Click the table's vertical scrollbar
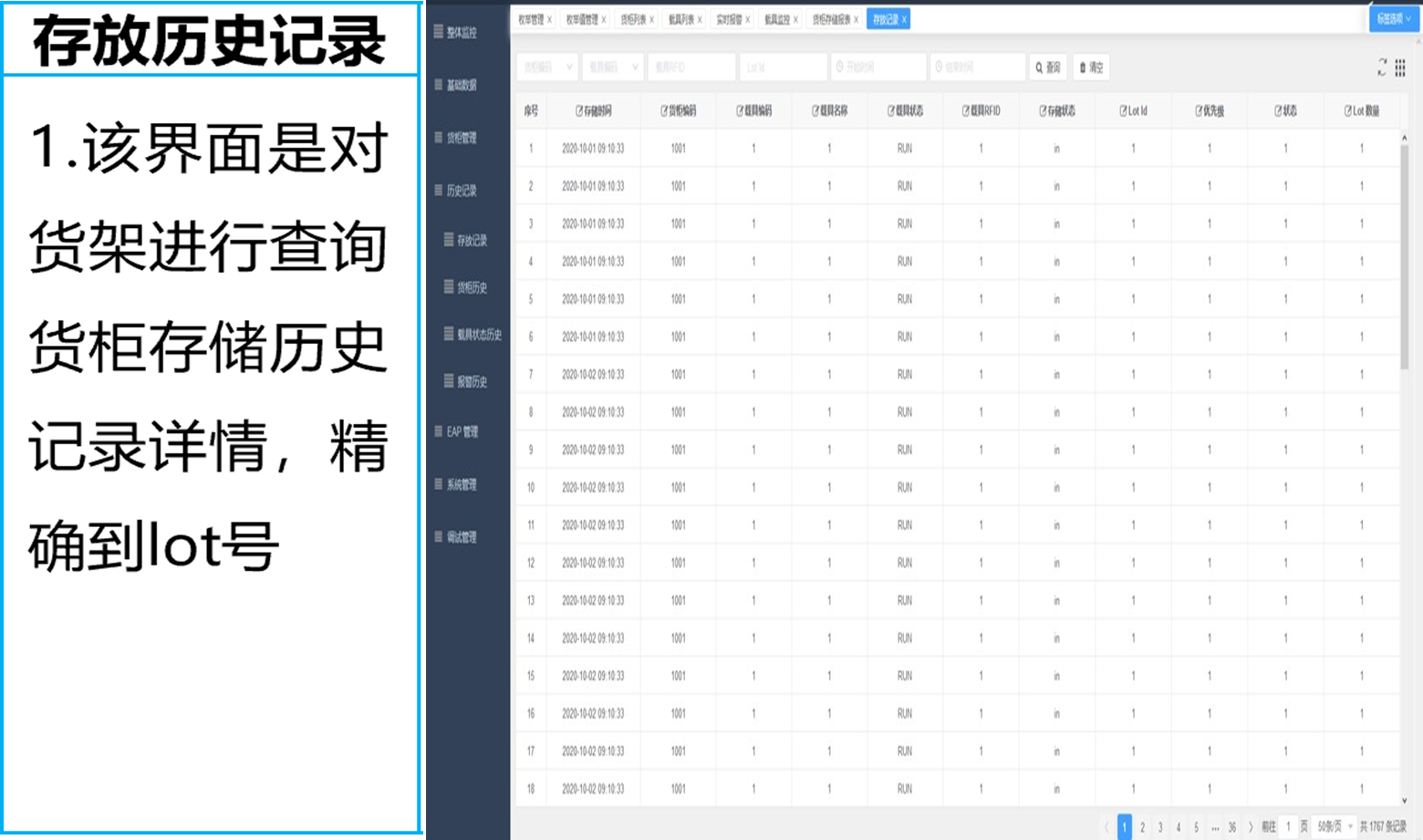Image resolution: width=1423 pixels, height=840 pixels. click(x=1404, y=255)
